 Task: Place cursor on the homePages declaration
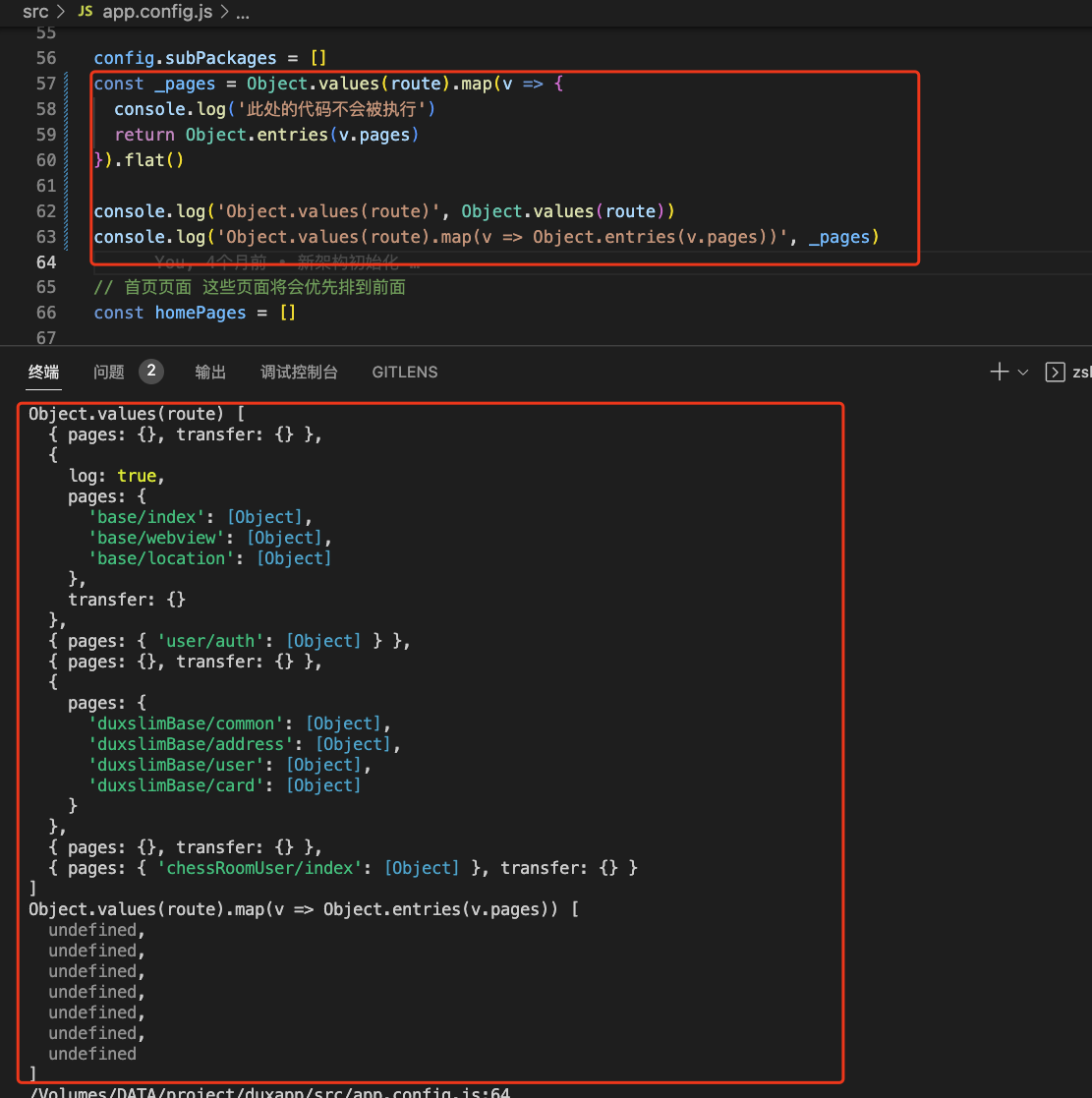[x=201, y=313]
